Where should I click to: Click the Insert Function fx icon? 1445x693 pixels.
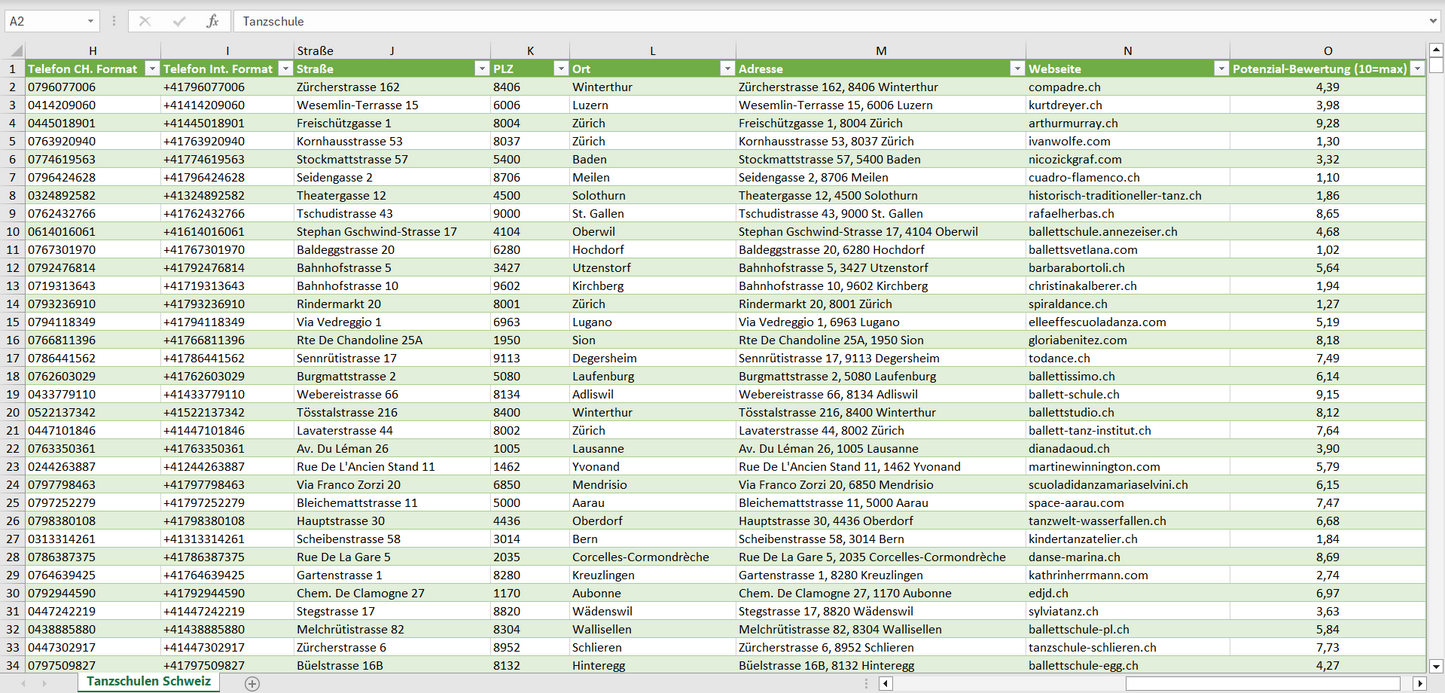click(212, 21)
